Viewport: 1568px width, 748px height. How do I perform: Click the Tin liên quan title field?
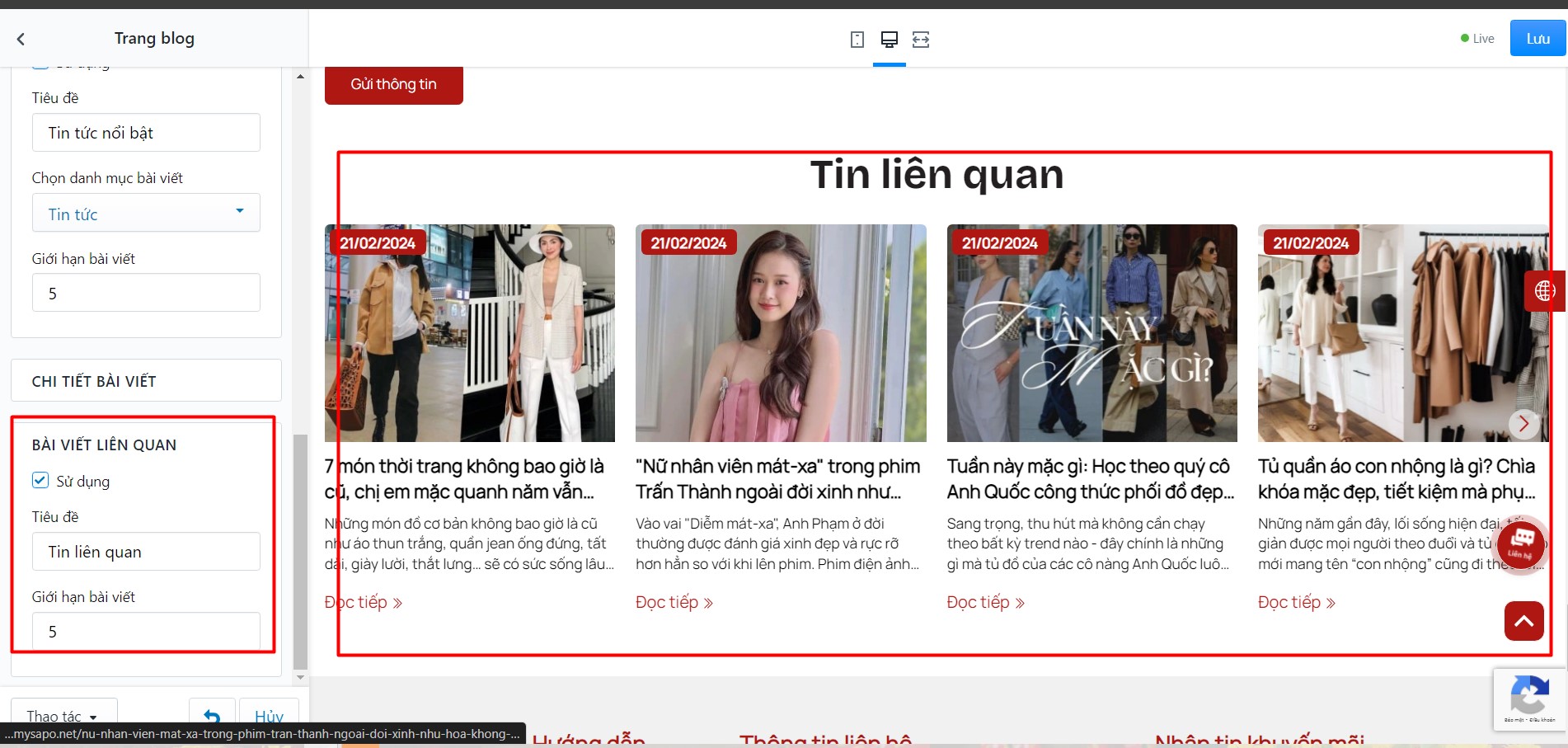coord(146,552)
